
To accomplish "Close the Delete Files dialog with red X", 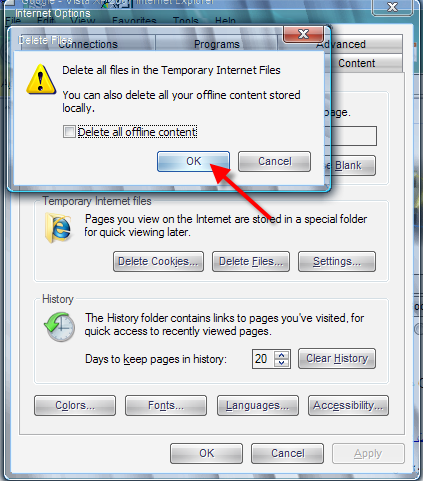I will (303, 34).
